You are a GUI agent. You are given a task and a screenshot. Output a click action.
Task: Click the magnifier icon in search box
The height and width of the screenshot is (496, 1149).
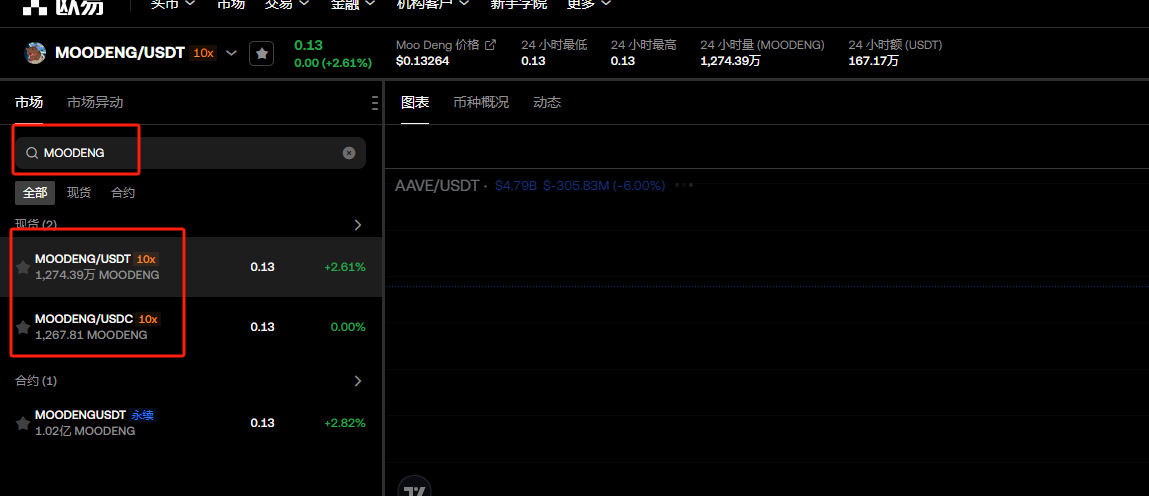click(x=32, y=153)
